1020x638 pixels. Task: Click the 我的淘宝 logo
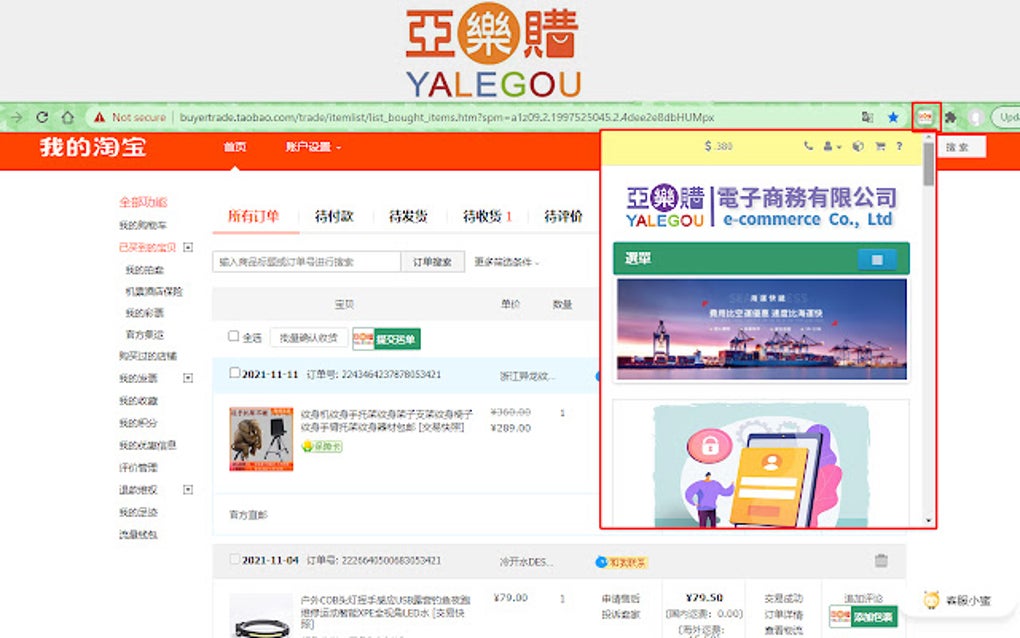92,147
